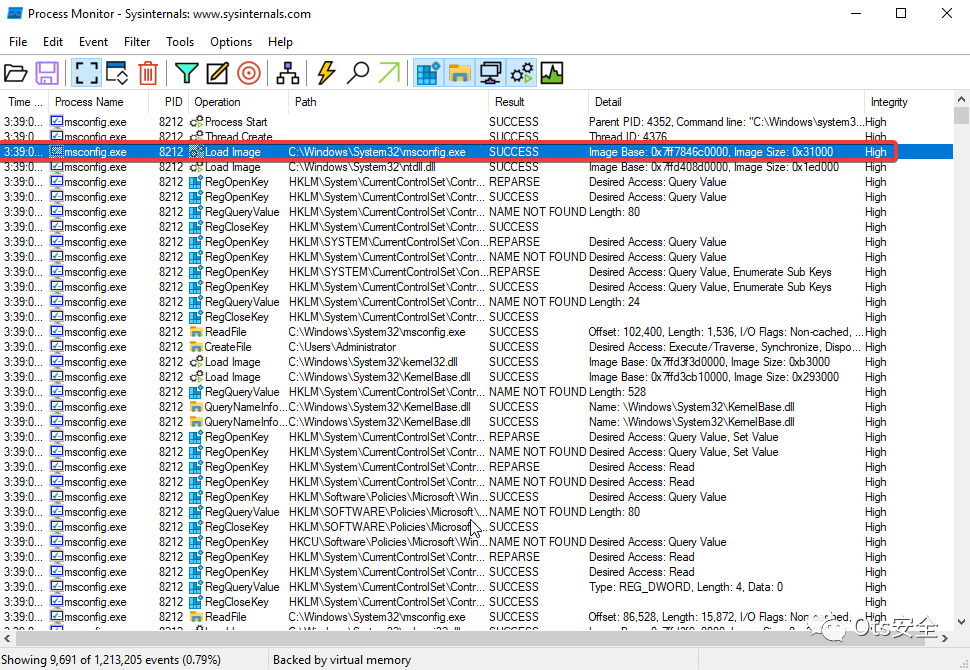The image size is (970, 670).
Task: Click the Path column header
Action: (x=388, y=102)
